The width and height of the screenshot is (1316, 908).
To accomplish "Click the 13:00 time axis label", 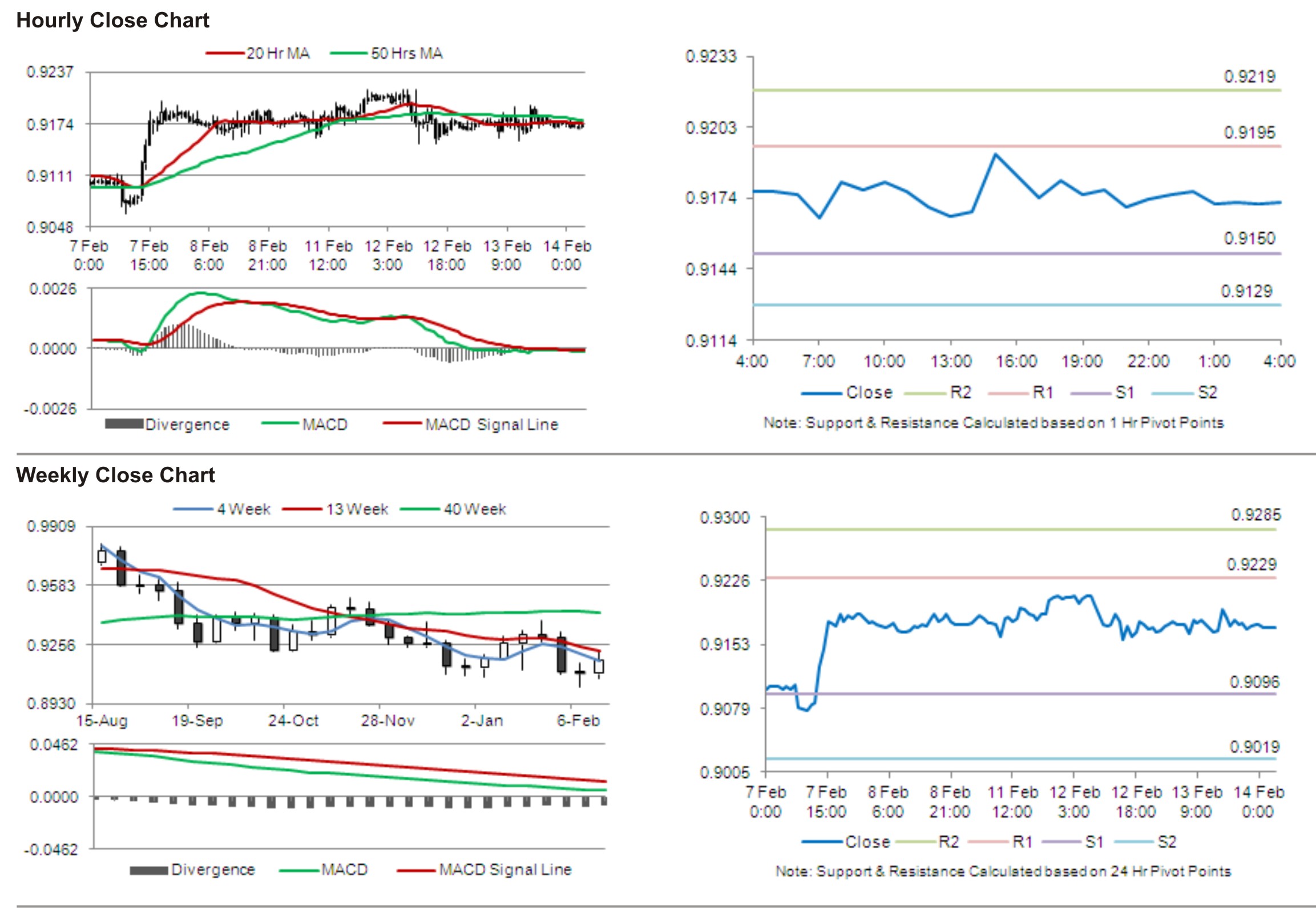I will coord(951,361).
